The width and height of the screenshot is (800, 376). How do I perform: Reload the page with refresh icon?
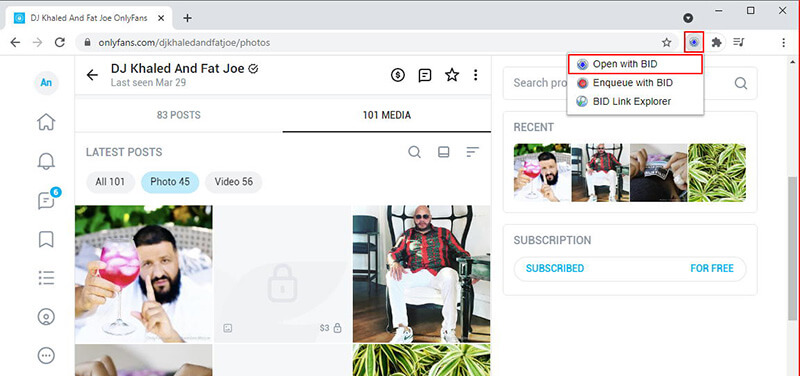tap(60, 42)
